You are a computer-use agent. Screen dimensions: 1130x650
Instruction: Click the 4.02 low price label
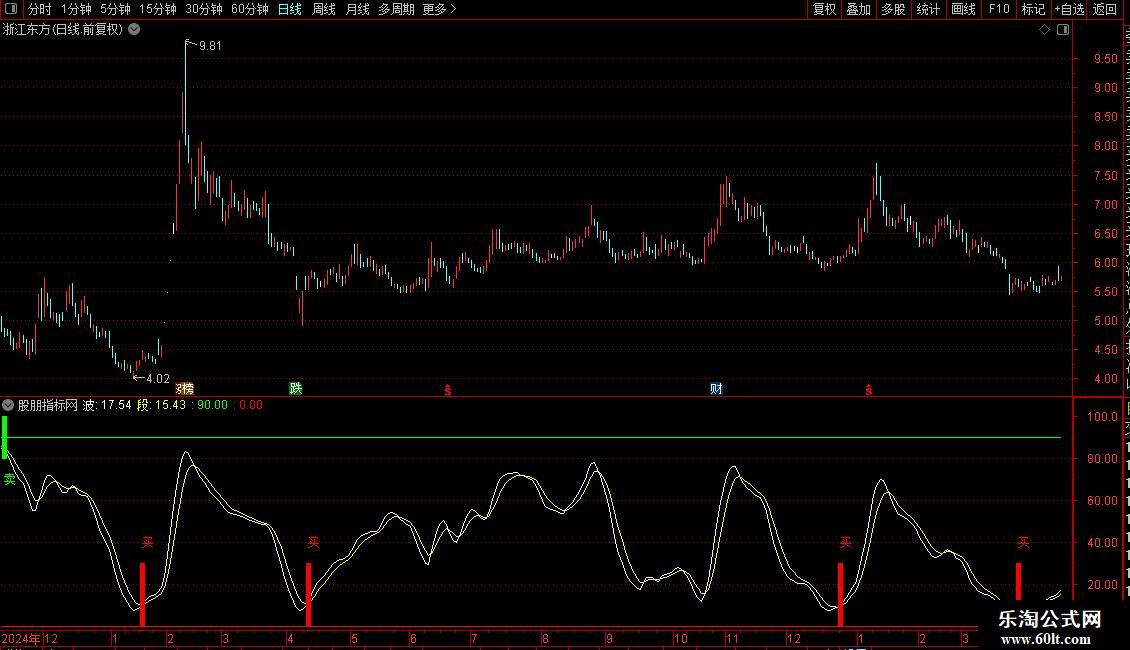pos(158,379)
